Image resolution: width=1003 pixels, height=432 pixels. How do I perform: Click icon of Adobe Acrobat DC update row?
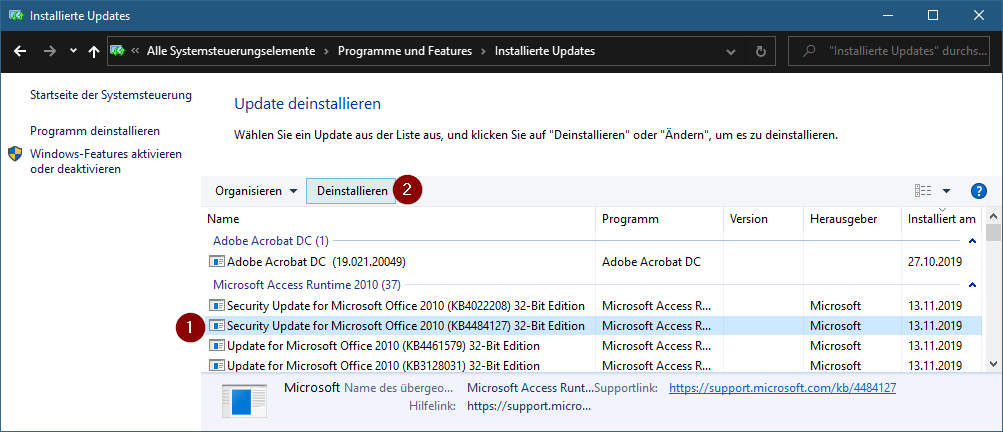(x=217, y=262)
